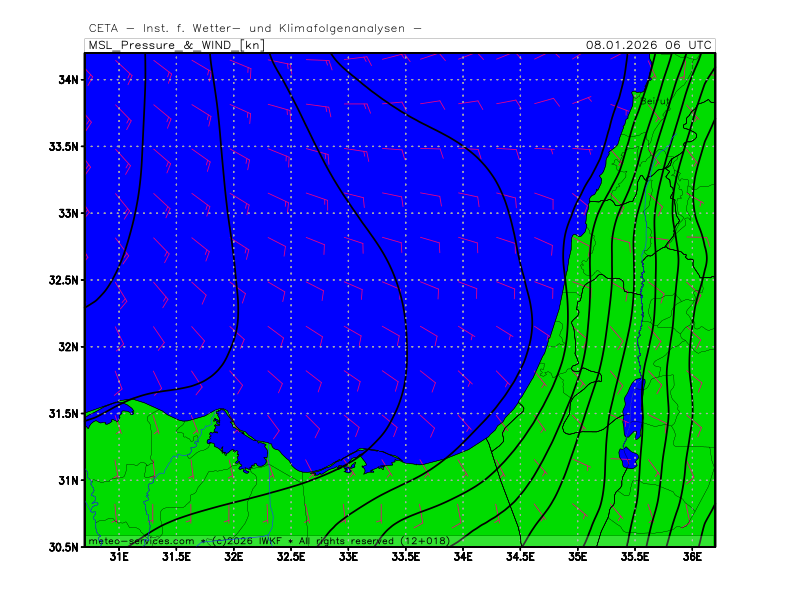This screenshot has height=600, width=800.
Task: Click the 34N latitude label
Action: click(x=68, y=80)
